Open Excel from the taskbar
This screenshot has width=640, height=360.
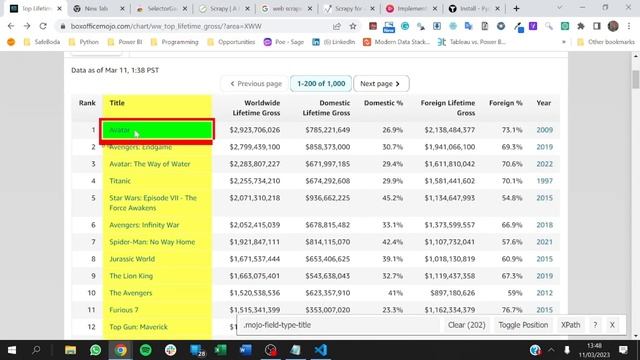(x=220, y=350)
